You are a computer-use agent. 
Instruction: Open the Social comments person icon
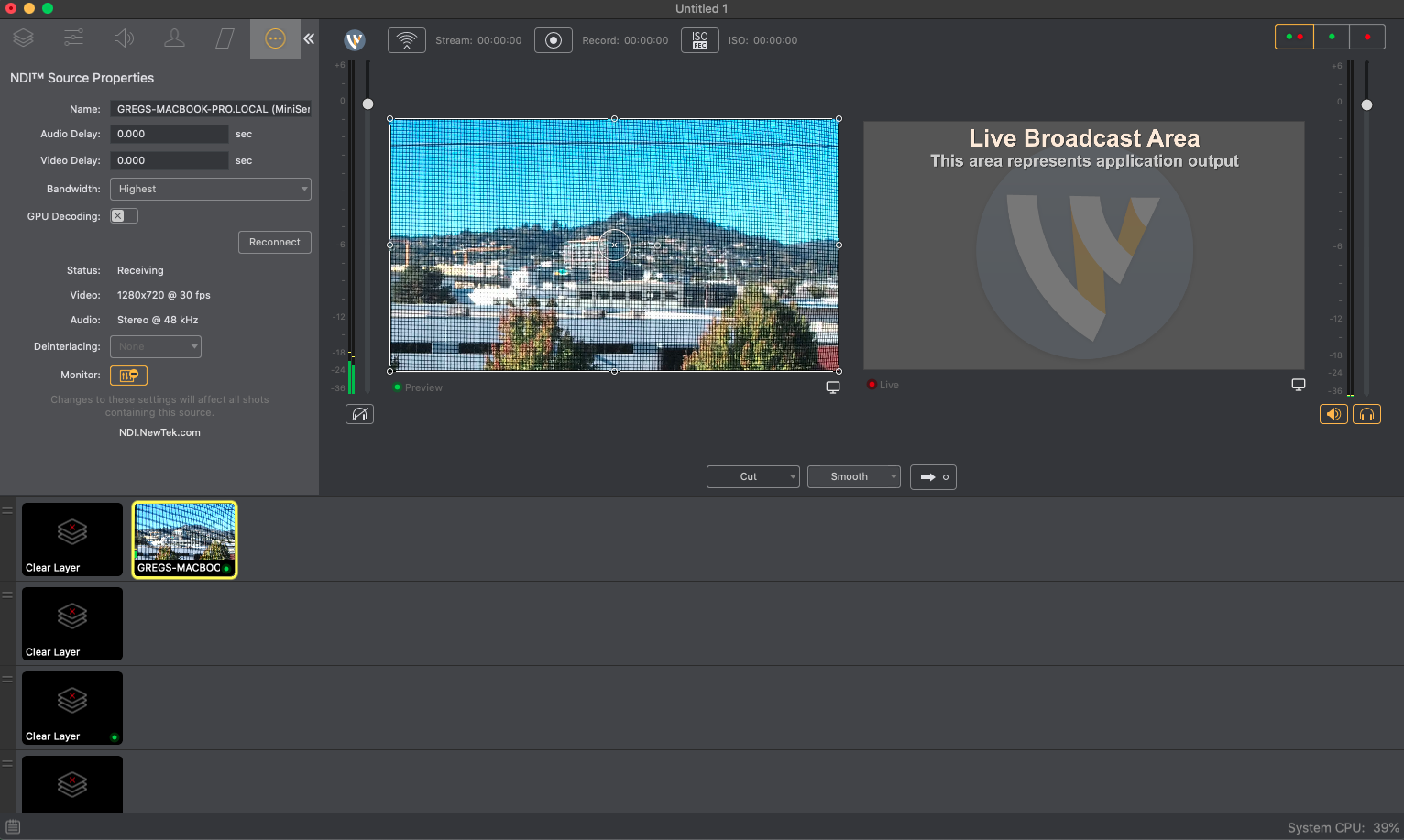pyautogui.click(x=174, y=38)
